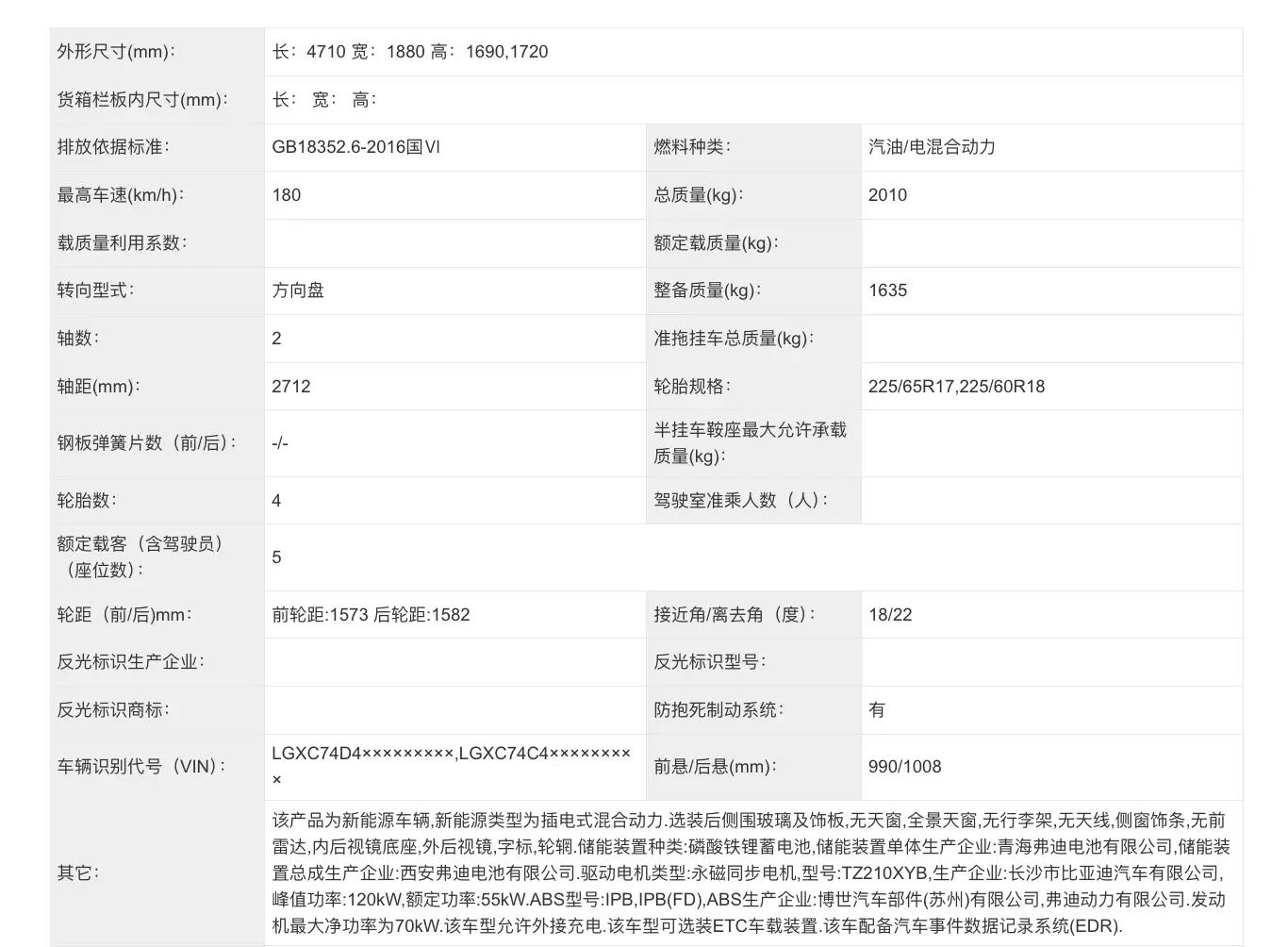1288x947 pixels.
Task: Select the remarks paragraph starting 该产品为新能源车辆
Action: coord(751,873)
